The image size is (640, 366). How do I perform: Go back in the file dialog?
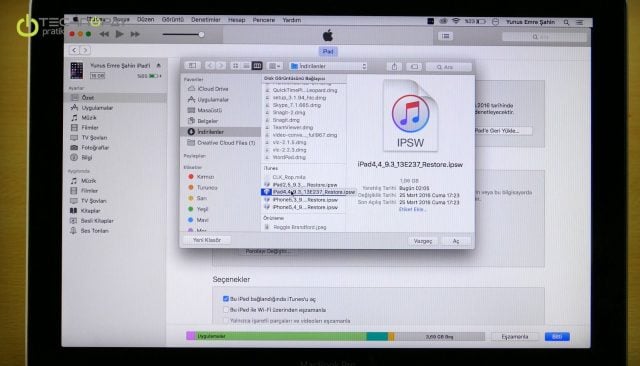click(x=210, y=66)
